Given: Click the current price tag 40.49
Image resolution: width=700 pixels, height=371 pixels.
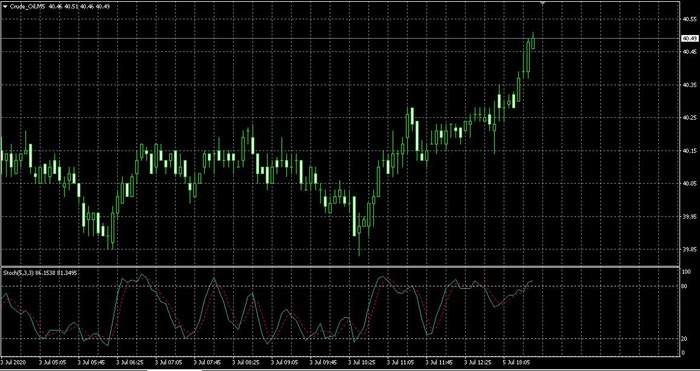Looking at the screenshot, I should [x=690, y=39].
